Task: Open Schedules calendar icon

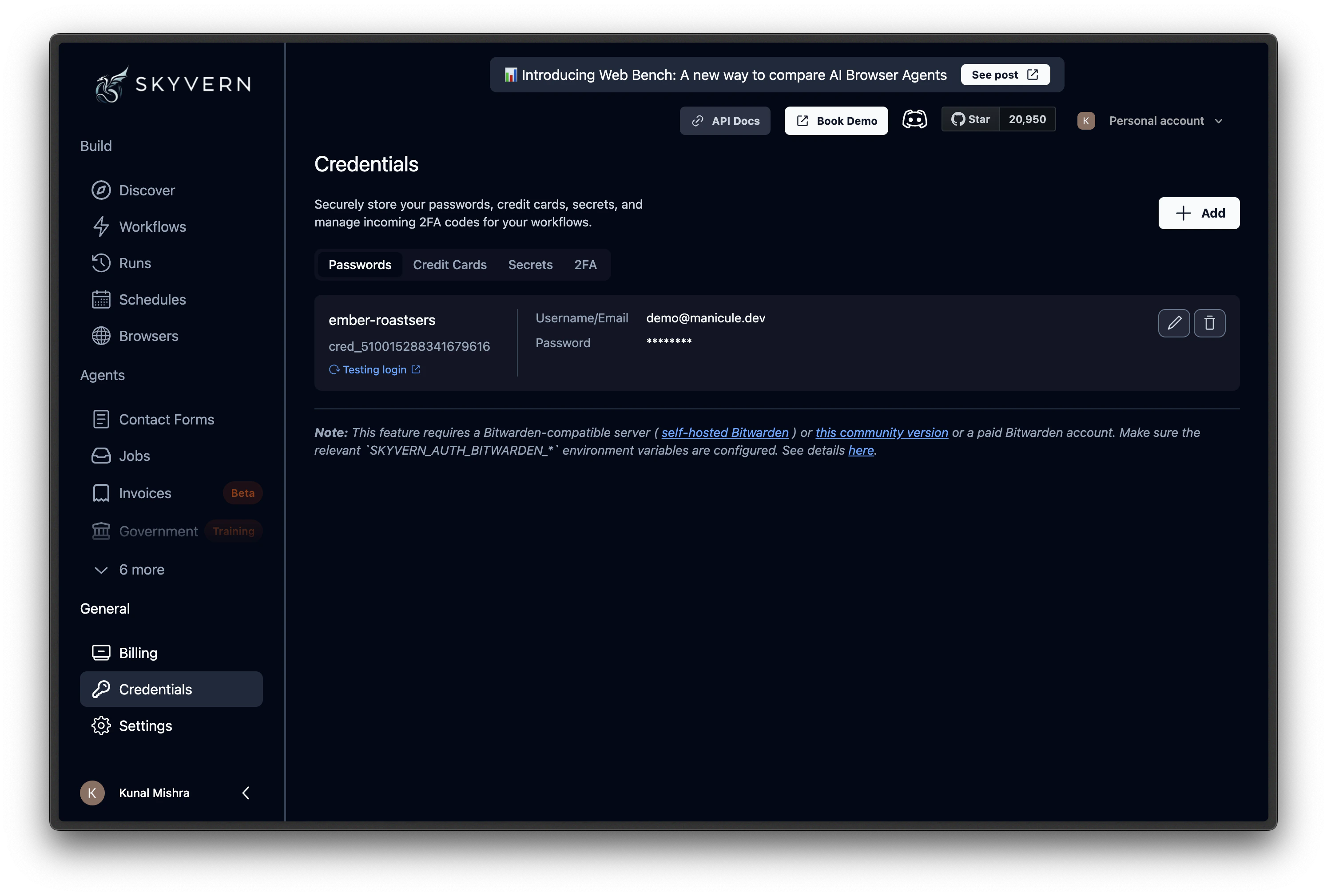Action: click(101, 300)
